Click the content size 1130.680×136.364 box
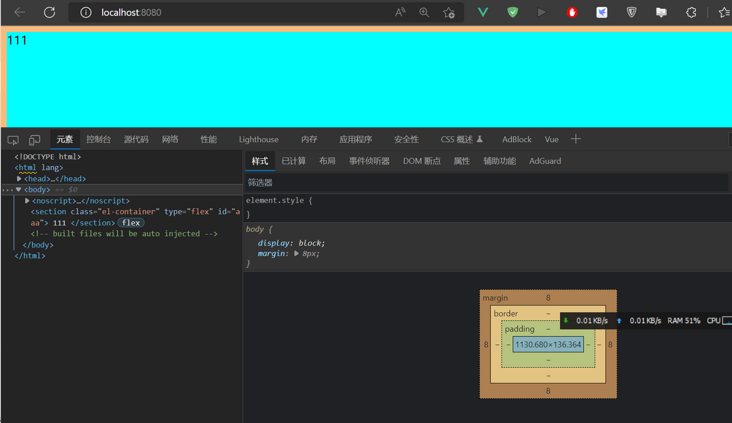732x423 pixels. pos(548,345)
